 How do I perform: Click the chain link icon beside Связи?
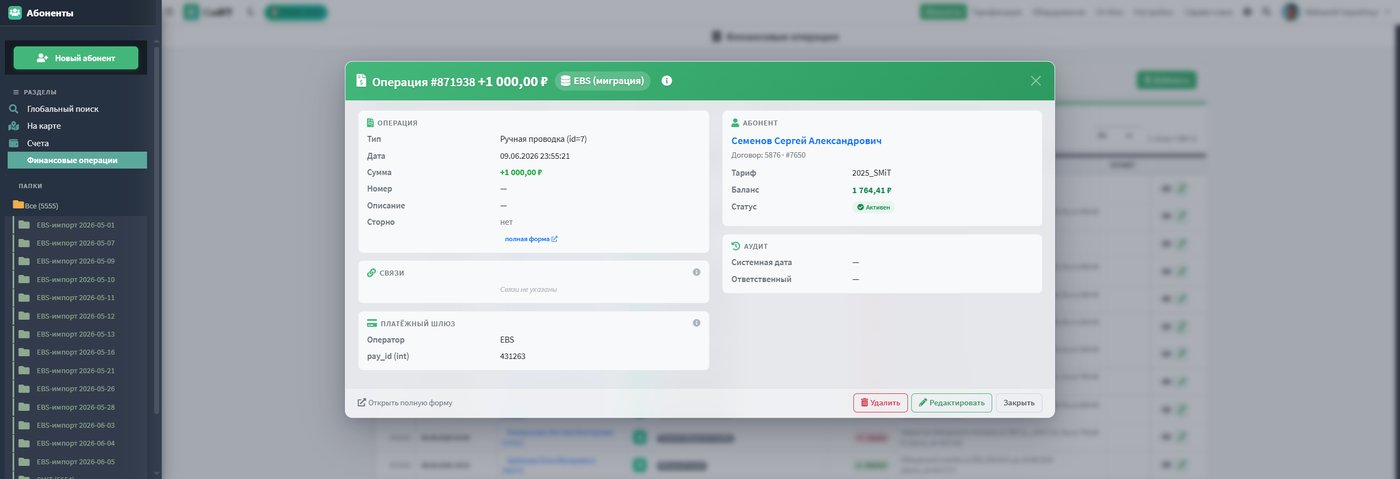[x=371, y=272]
